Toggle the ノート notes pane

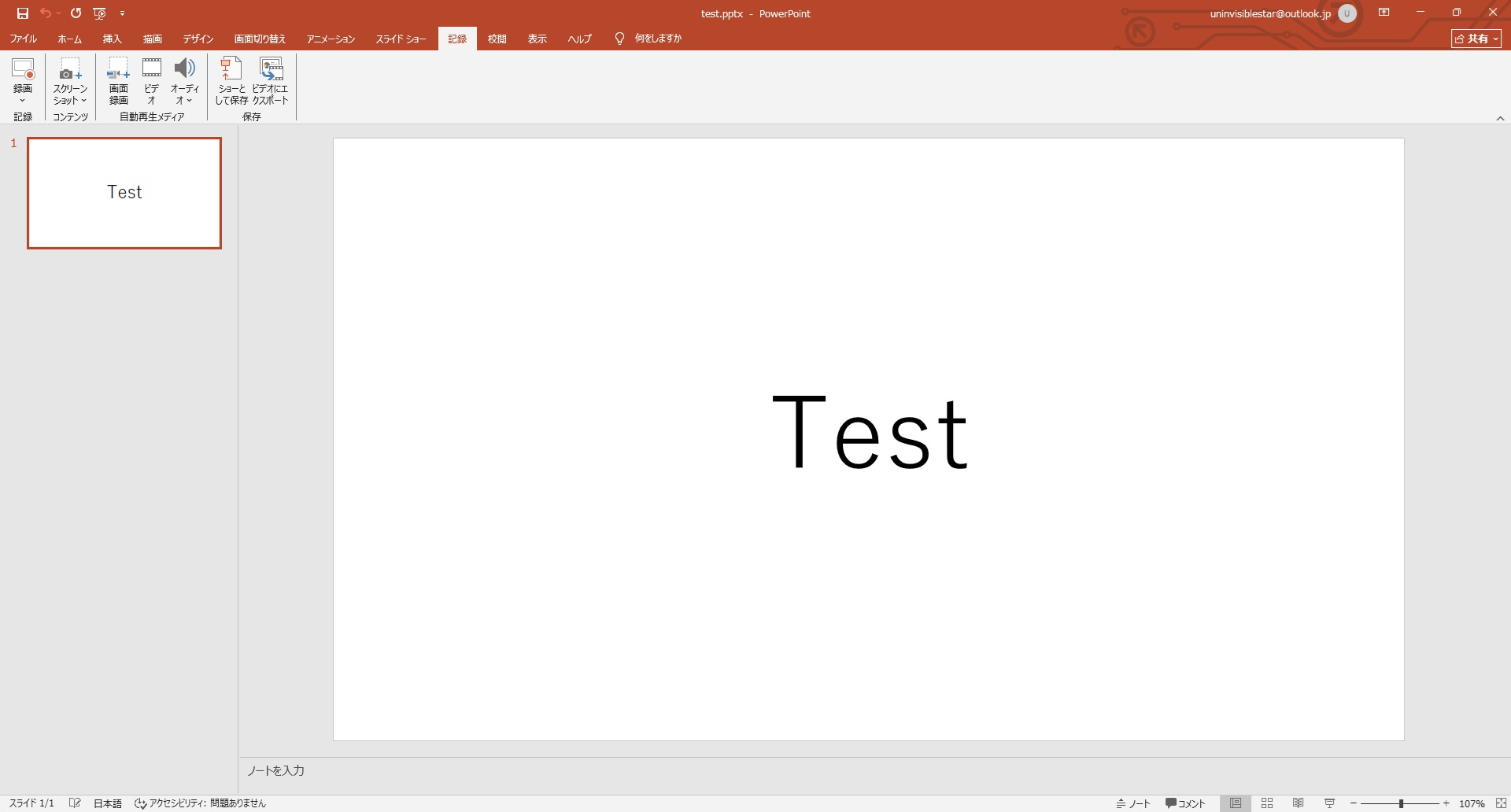pyautogui.click(x=1133, y=803)
